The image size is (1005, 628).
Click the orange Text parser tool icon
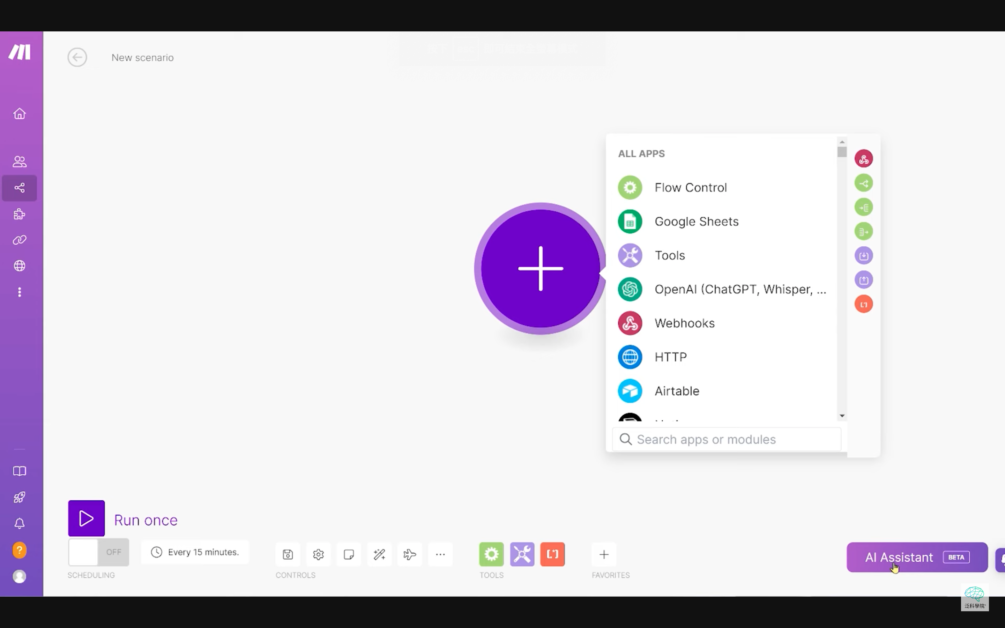pos(553,554)
